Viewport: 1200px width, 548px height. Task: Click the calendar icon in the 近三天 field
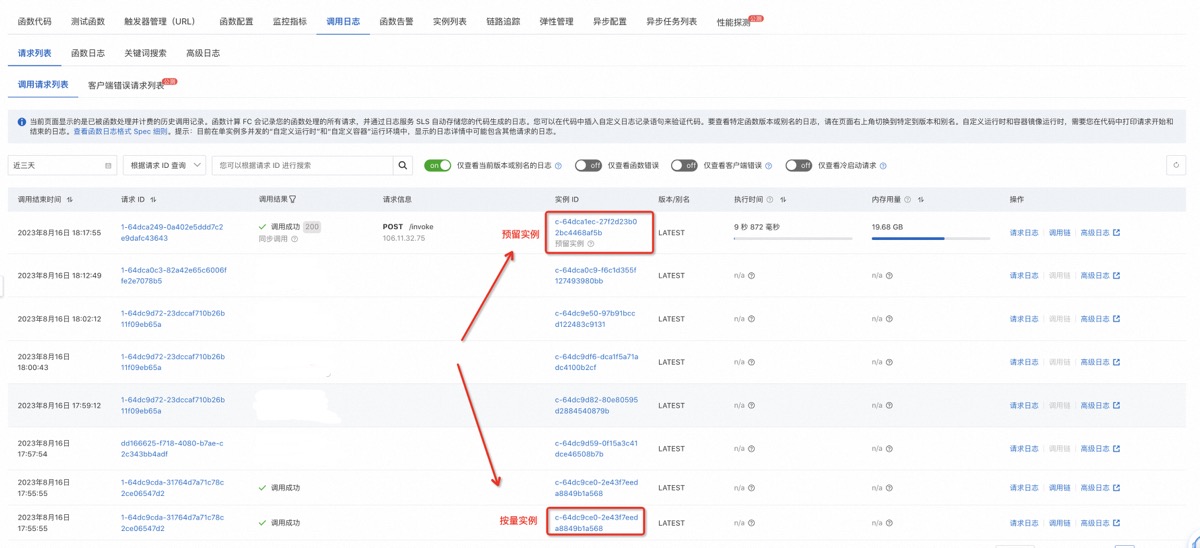108,165
